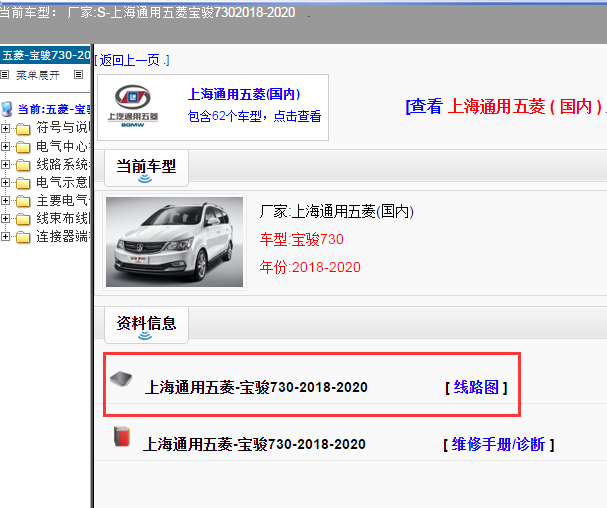The height and width of the screenshot is (508, 607).
Task: Click the computer icon at tree root
Action: click(x=7, y=109)
